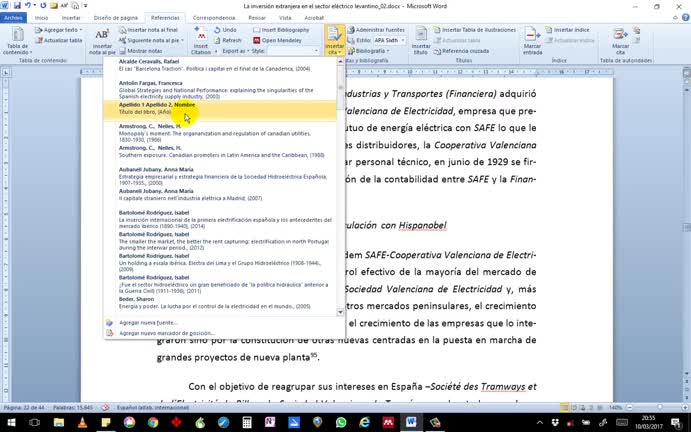The width and height of the screenshot is (691, 432).
Task: Click Insertar Tabla de ilustraciones
Action: tap(475, 30)
